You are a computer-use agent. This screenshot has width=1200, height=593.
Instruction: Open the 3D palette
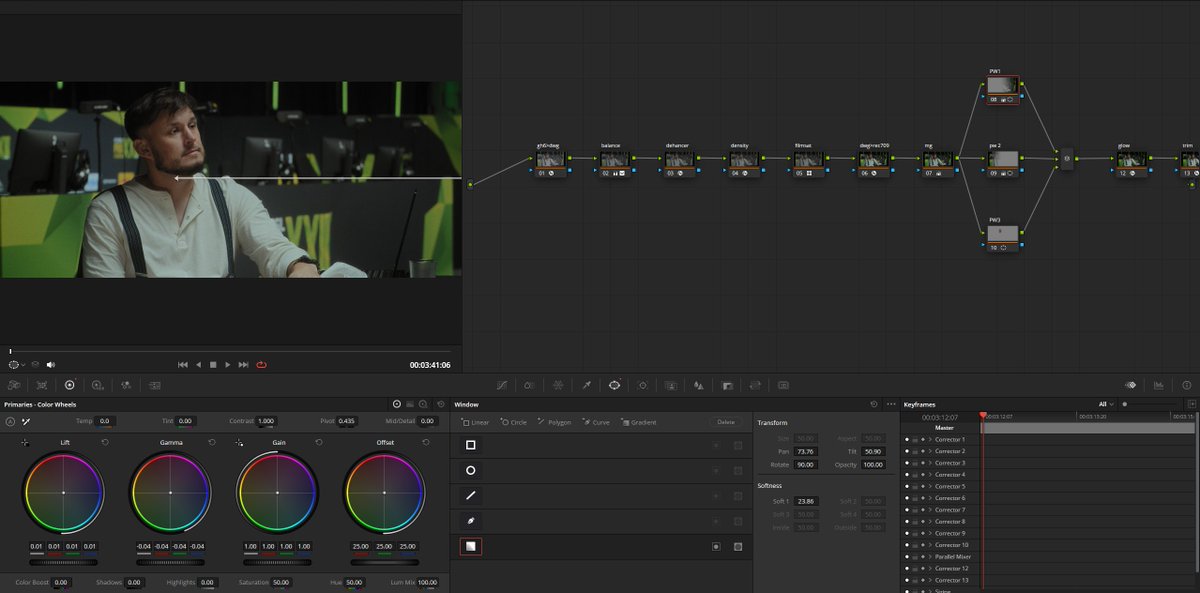784,385
